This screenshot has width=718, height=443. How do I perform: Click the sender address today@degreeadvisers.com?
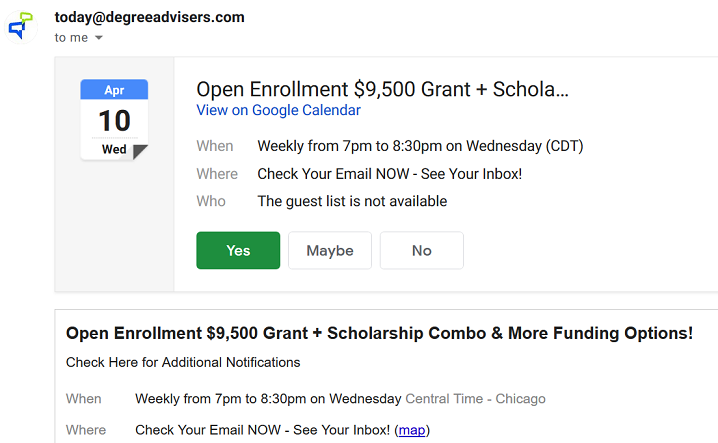[149, 17]
